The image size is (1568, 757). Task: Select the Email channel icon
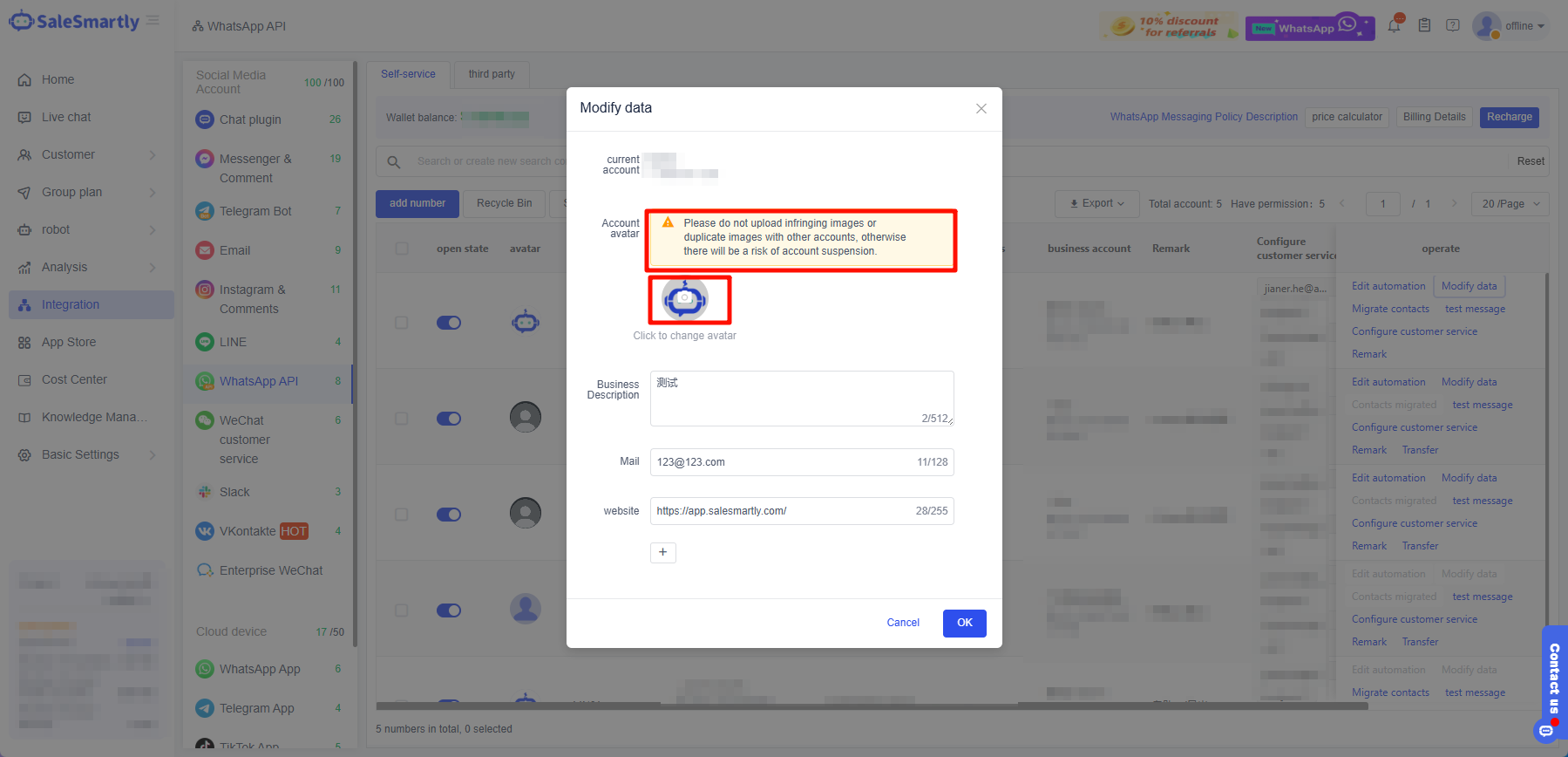[205, 250]
